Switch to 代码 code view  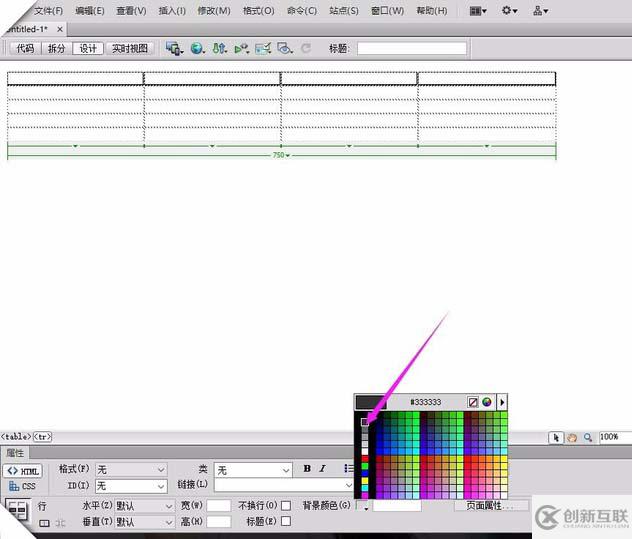coord(25,49)
